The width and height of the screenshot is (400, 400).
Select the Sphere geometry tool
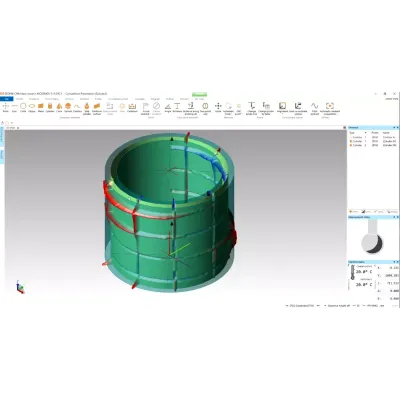68,107
